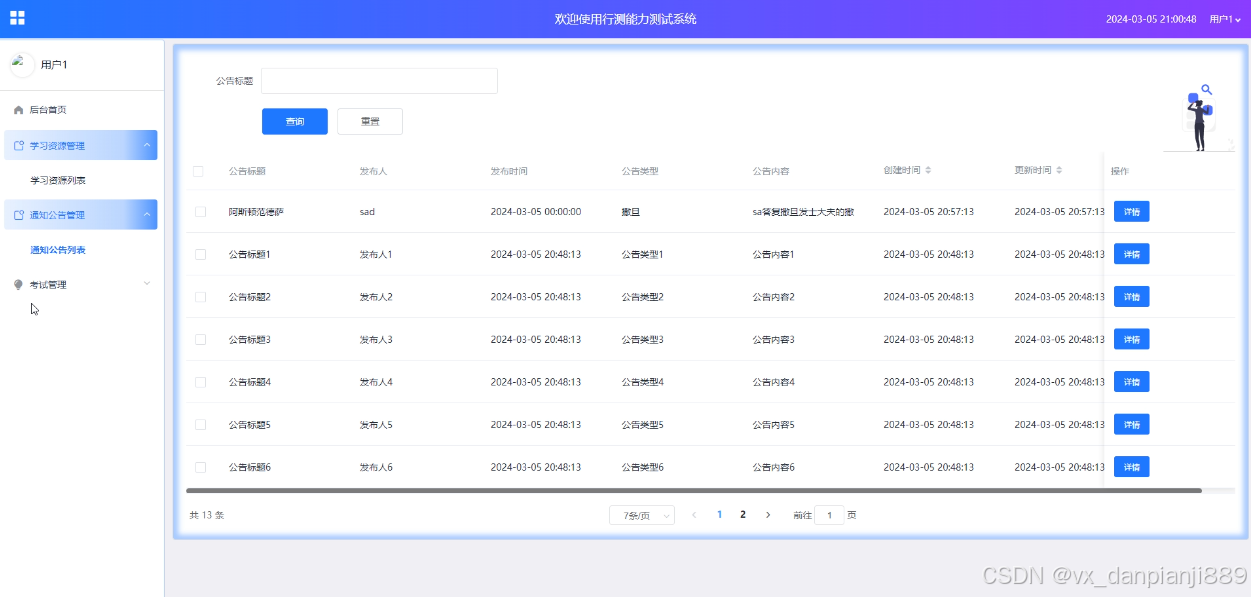Click the 发布人 column header
Viewport: 1251px width, 597px height.
point(373,171)
